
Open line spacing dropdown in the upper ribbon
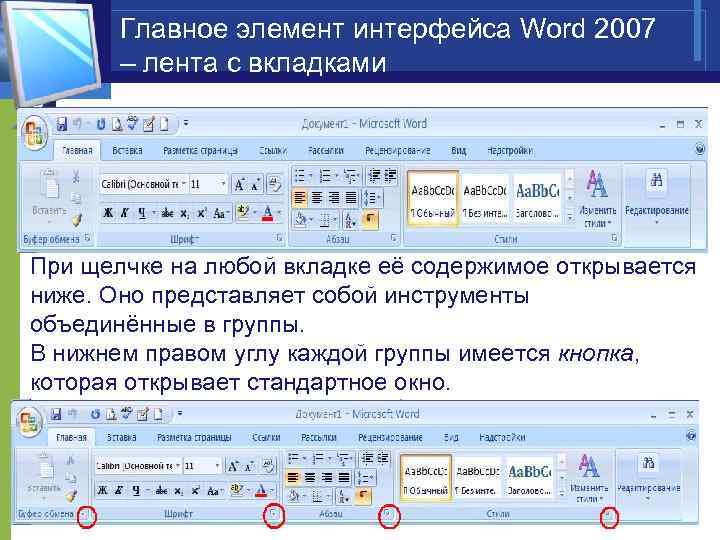[372, 198]
